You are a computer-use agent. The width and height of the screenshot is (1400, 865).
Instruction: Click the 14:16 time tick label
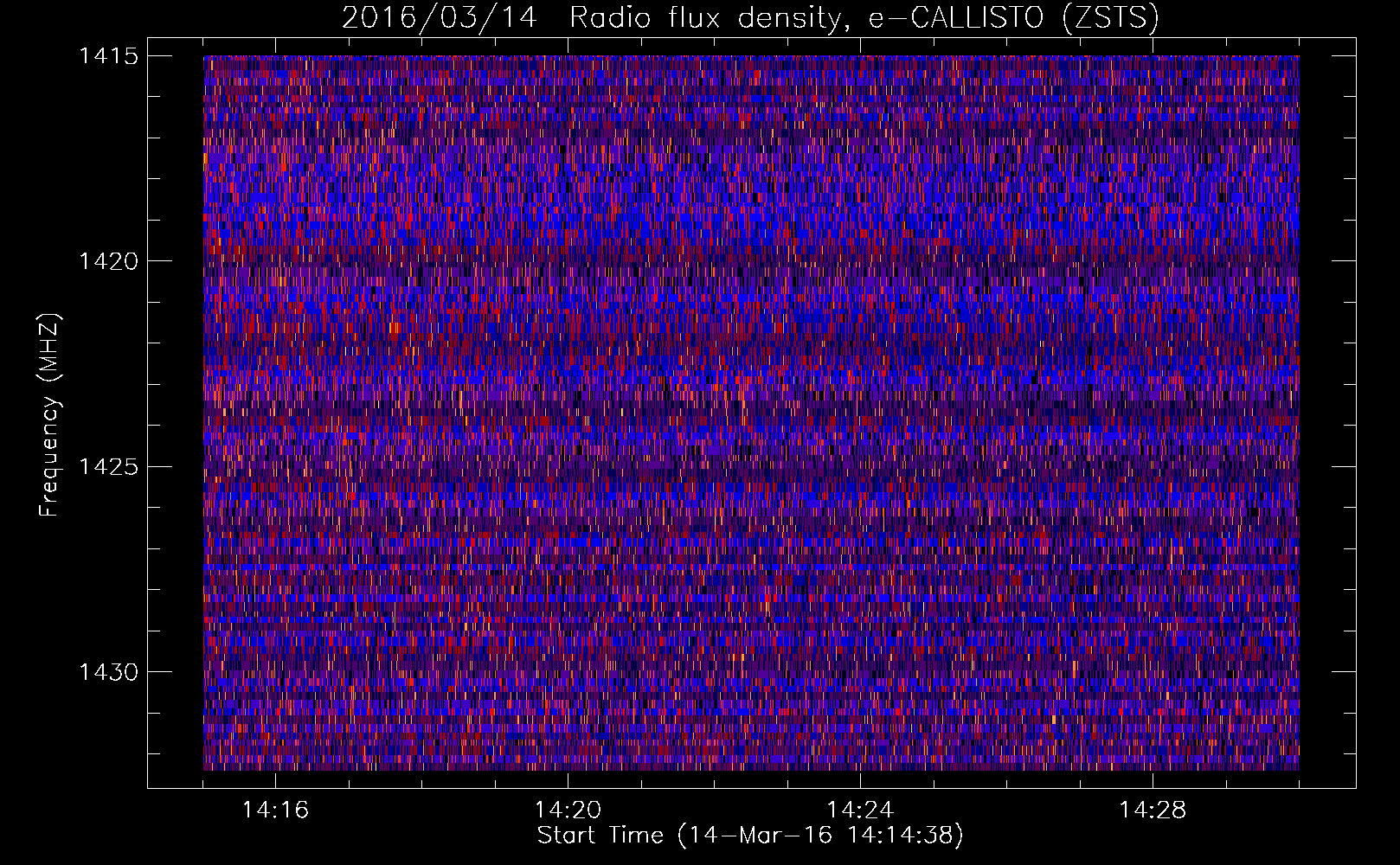pos(275,811)
